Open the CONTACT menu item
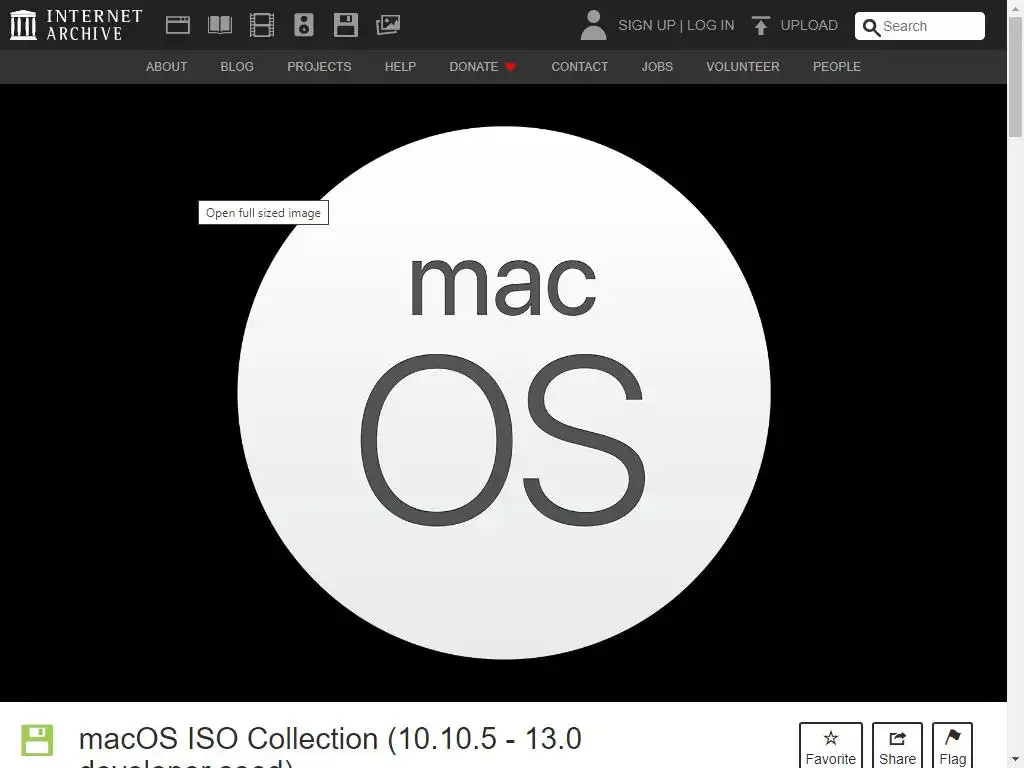This screenshot has width=1024, height=768. (579, 67)
